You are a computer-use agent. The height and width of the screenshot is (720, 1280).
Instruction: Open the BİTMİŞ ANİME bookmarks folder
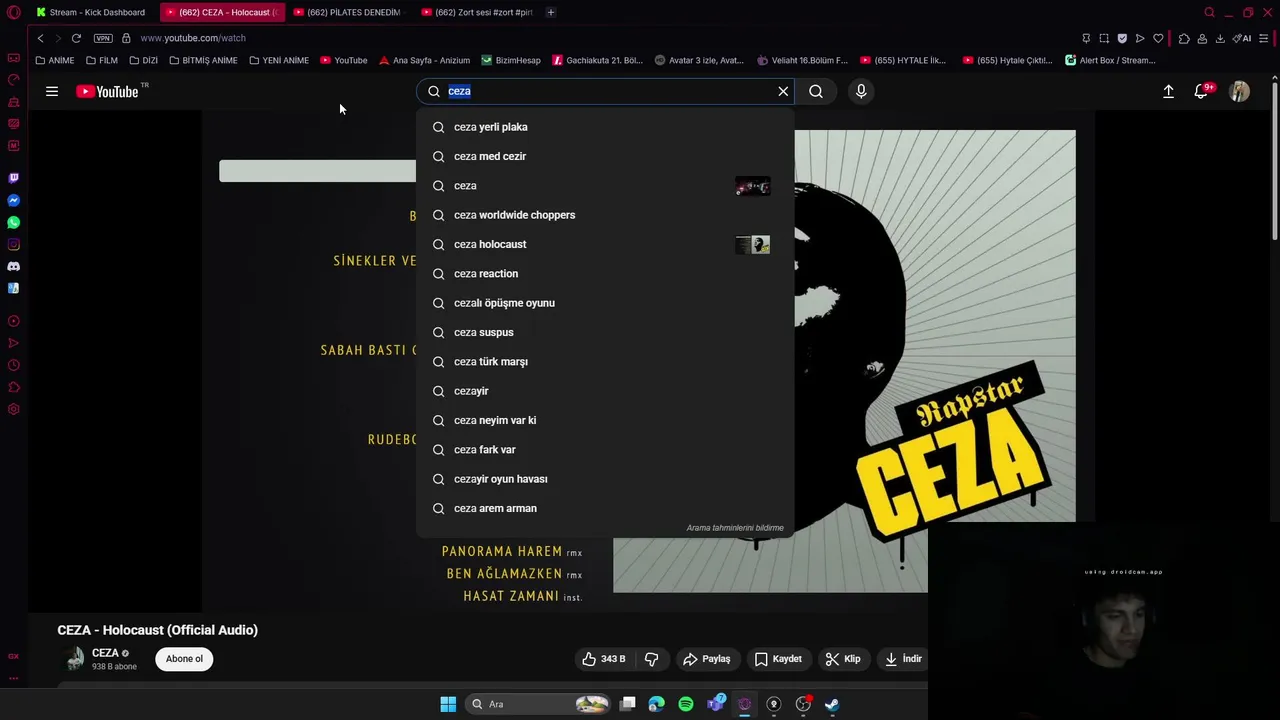(203, 60)
